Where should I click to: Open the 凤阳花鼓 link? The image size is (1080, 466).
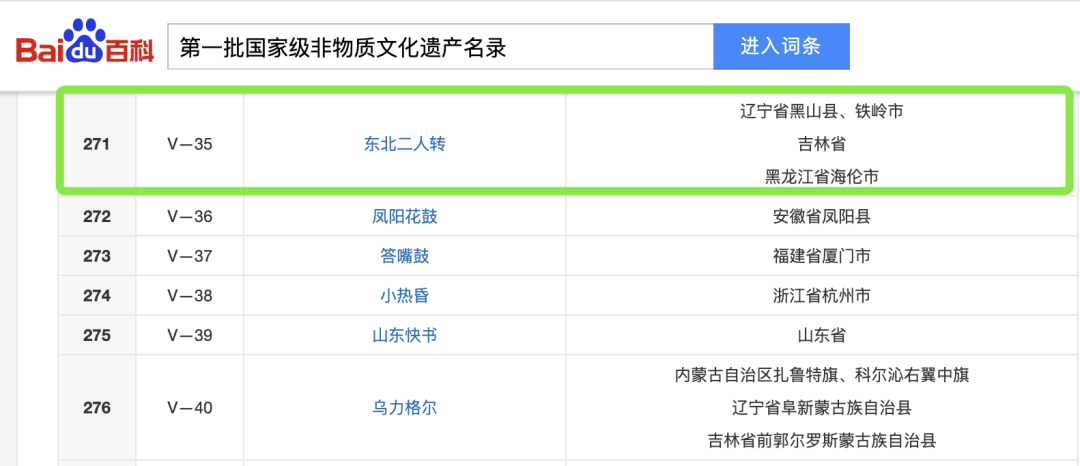[405, 216]
